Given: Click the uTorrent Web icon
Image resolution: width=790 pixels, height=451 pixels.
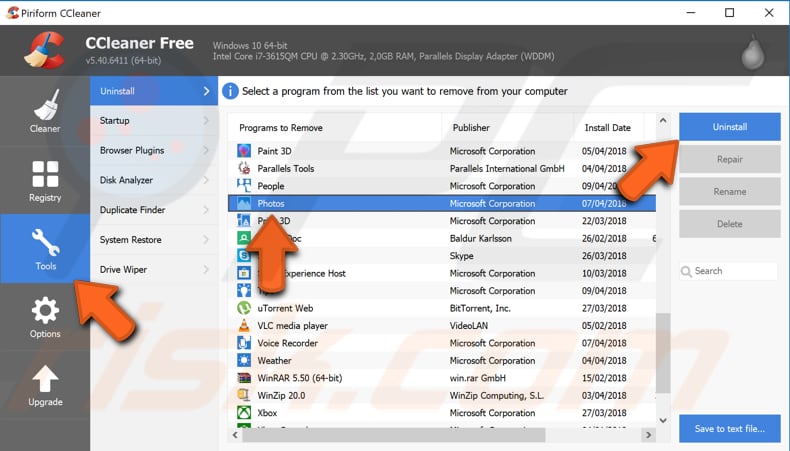Looking at the screenshot, I should pos(244,308).
